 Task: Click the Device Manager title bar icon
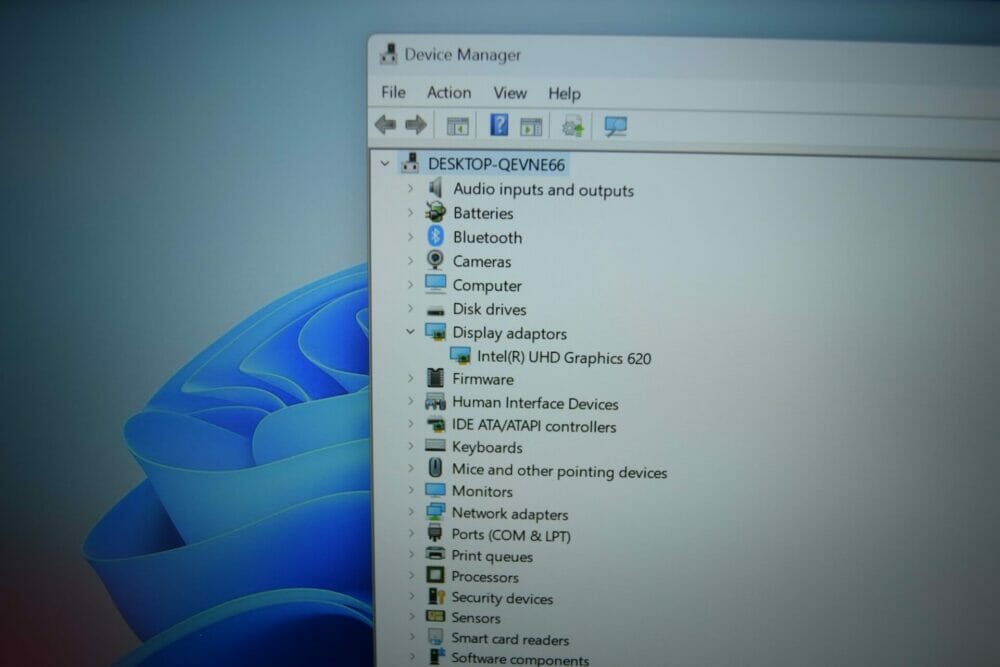tap(388, 54)
